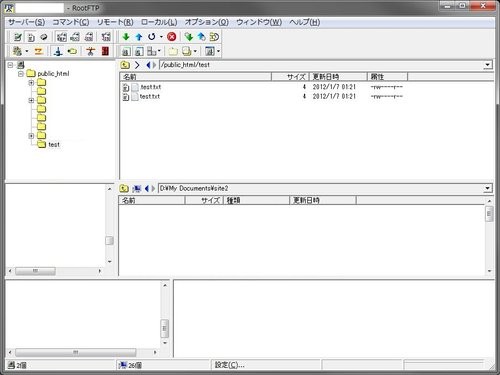Viewport: 500px width, 375px height.
Task: Open the ヘルプ(H) menu
Action: pos(305,22)
